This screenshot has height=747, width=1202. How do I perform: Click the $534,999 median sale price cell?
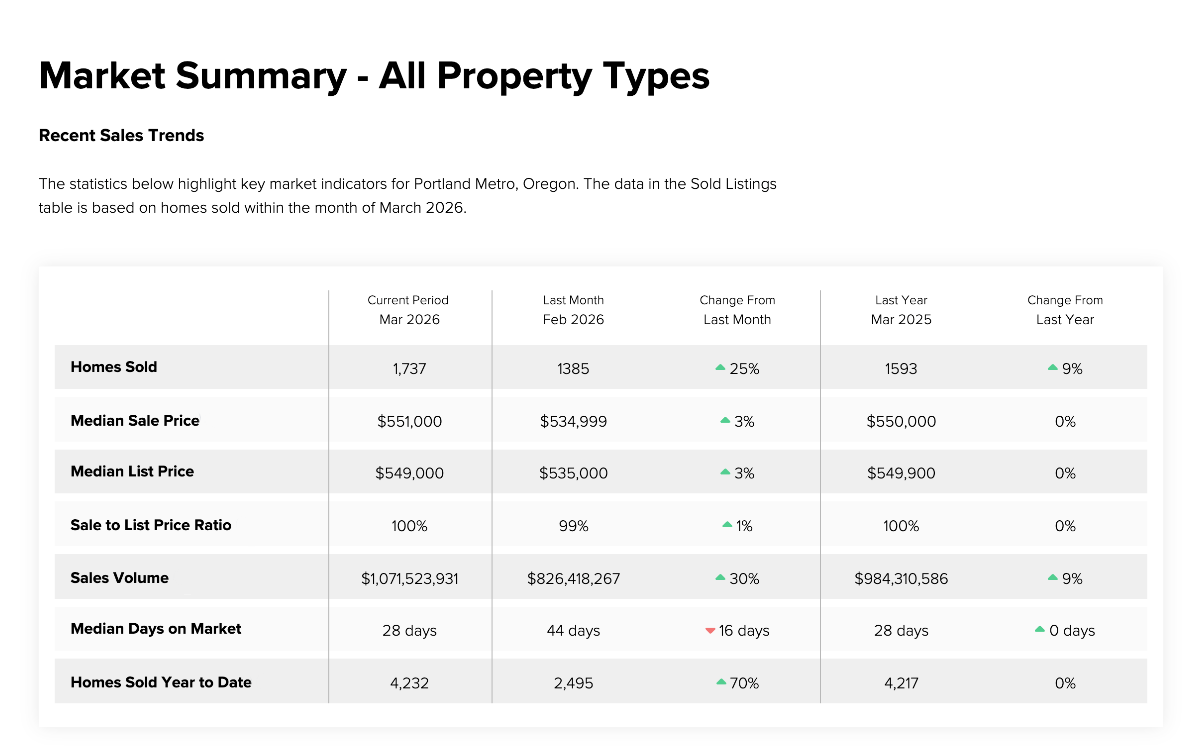click(573, 422)
